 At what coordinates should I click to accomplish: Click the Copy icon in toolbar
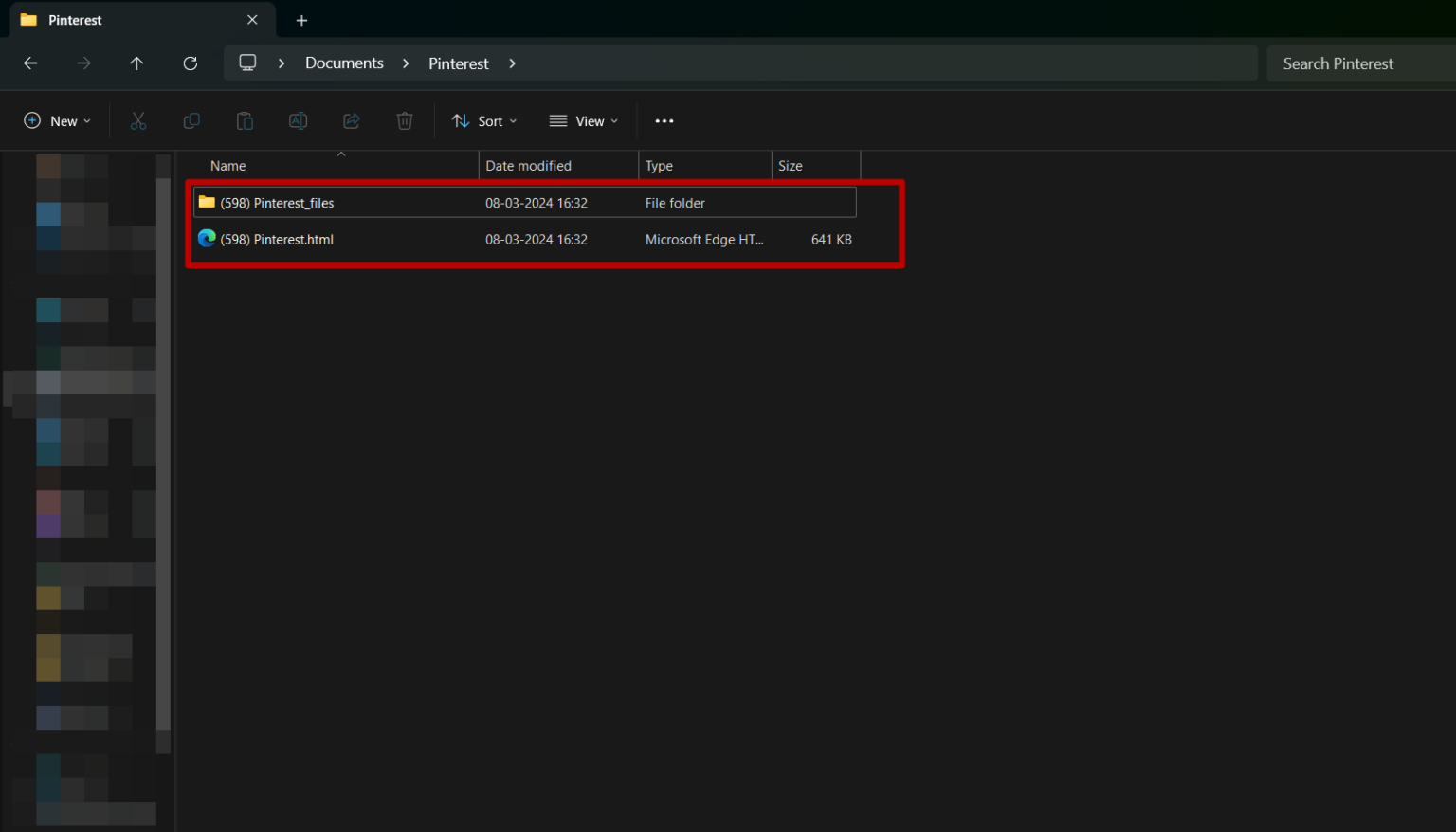coord(191,121)
